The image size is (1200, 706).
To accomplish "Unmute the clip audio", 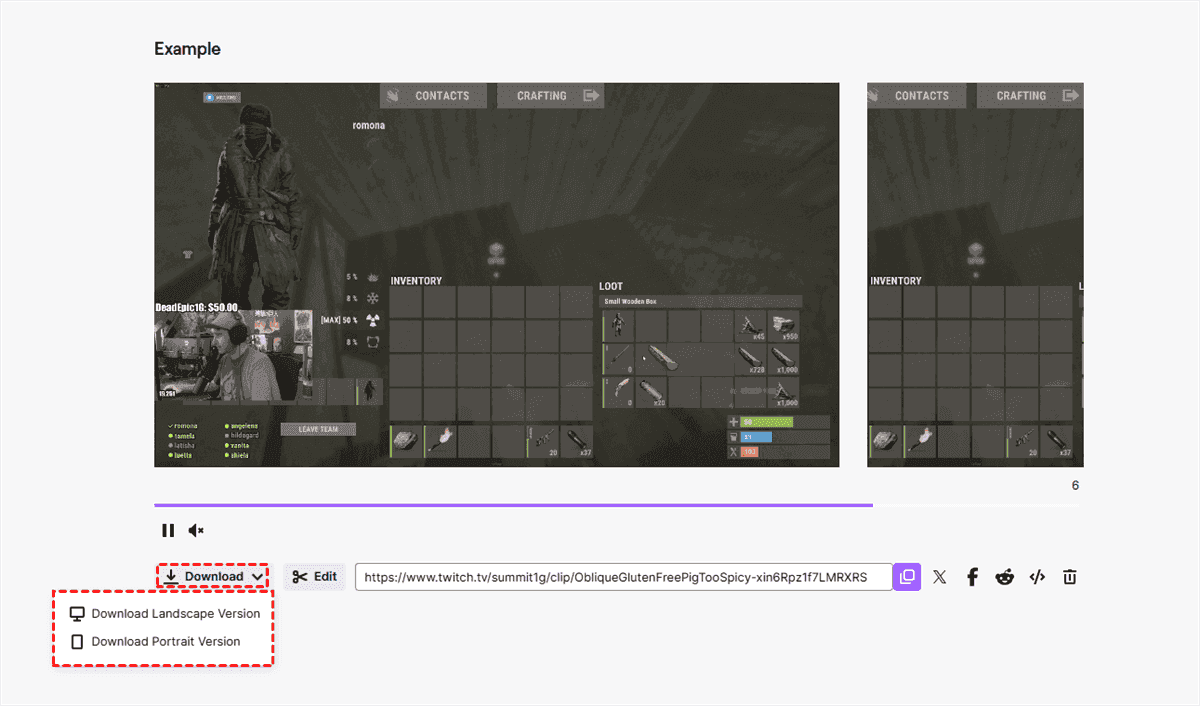I will click(196, 531).
